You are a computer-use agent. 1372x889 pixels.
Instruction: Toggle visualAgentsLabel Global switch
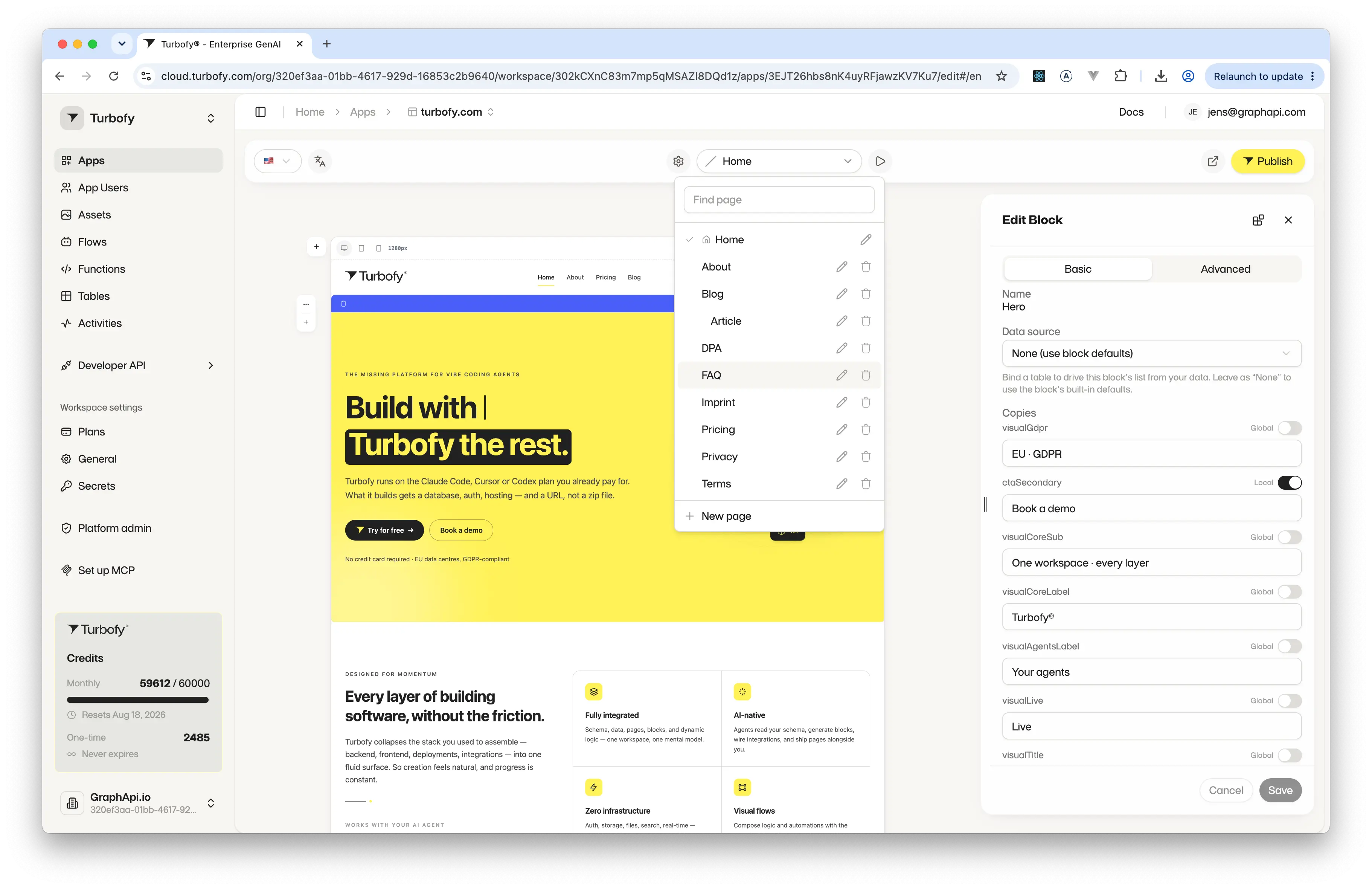[x=1290, y=646]
